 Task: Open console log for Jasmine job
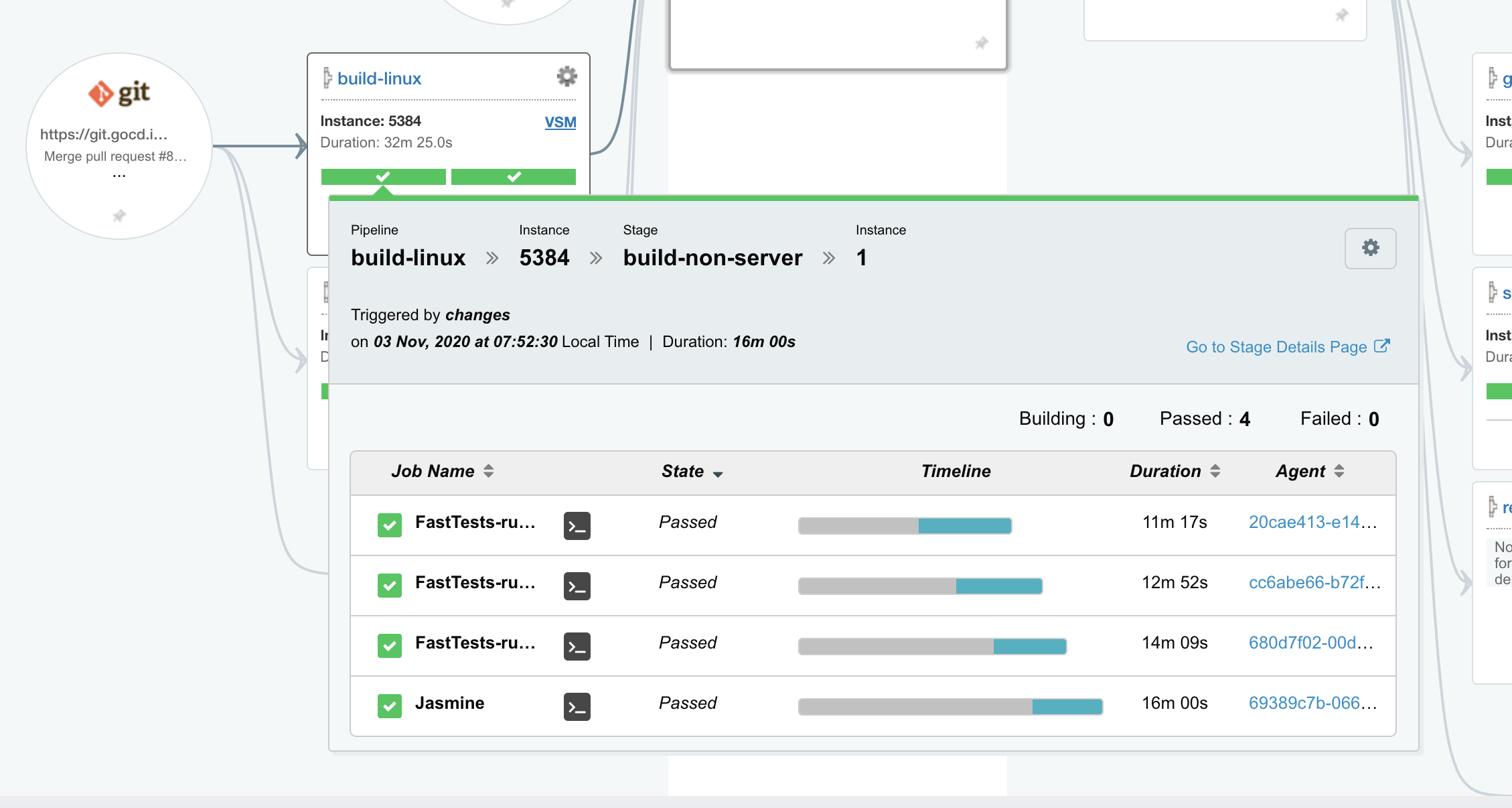coord(577,707)
